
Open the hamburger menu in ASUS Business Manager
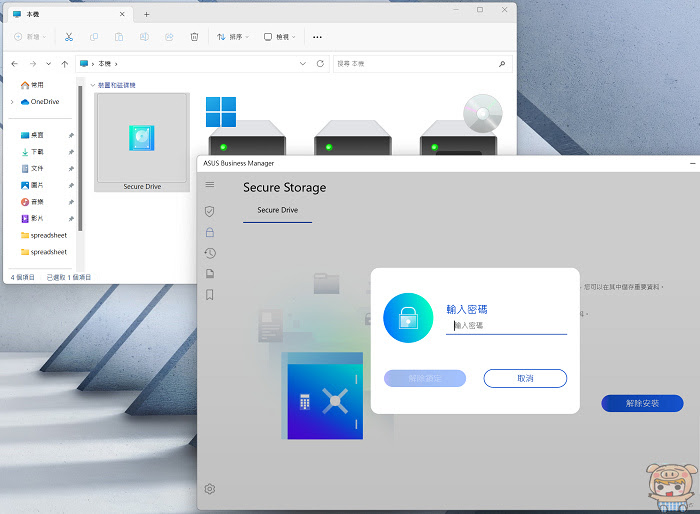coord(210,184)
